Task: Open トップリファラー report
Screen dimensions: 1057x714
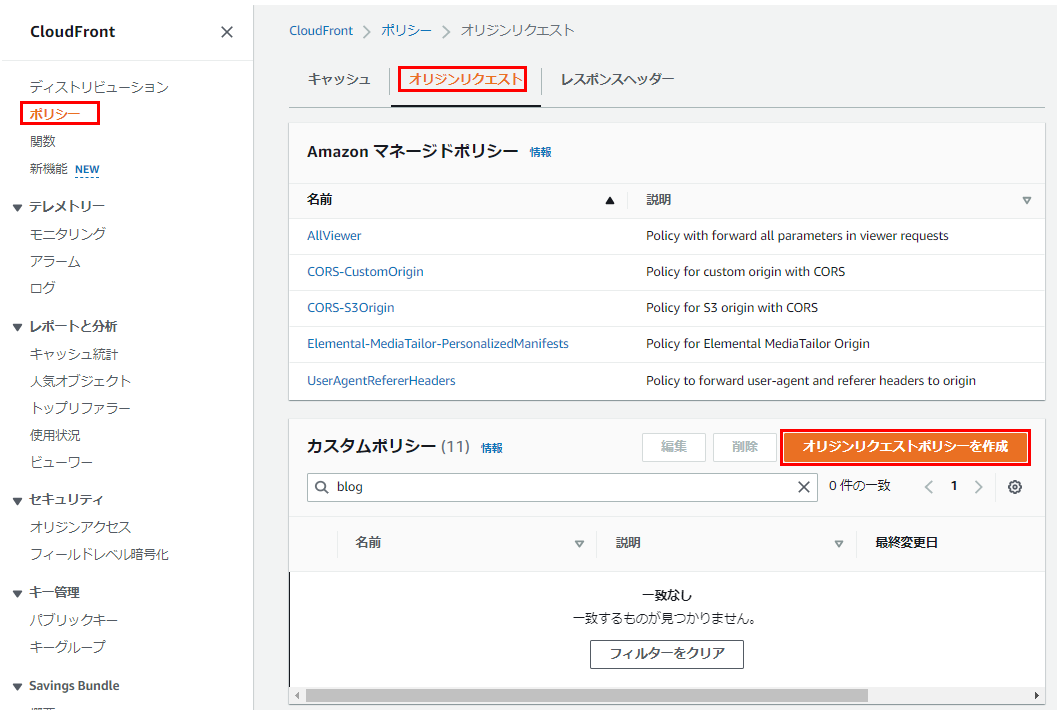Action: [x=80, y=408]
